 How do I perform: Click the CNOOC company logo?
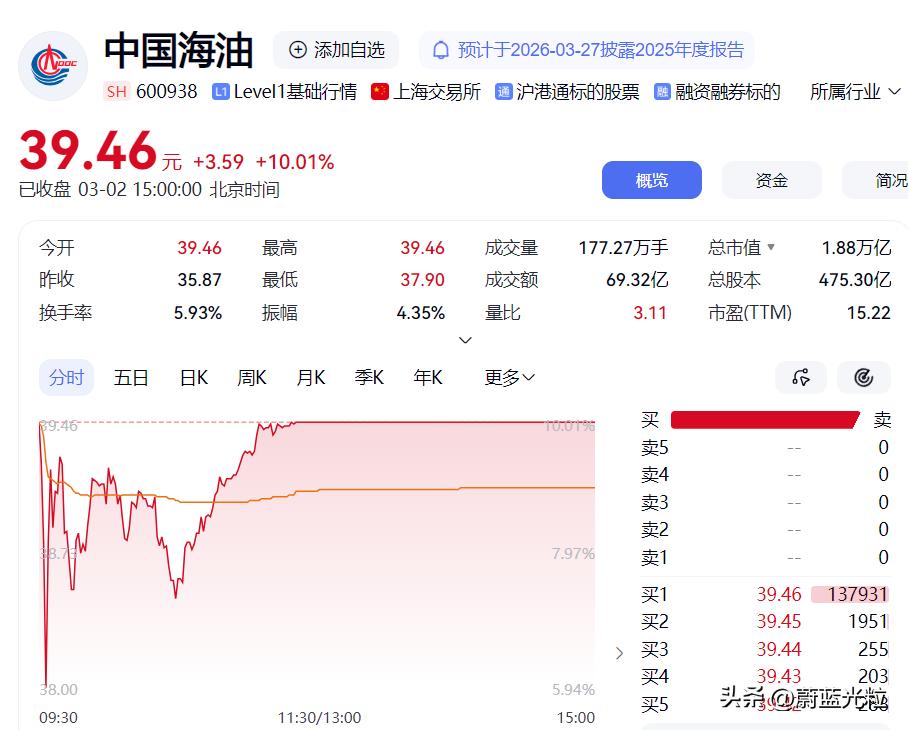click(53, 65)
